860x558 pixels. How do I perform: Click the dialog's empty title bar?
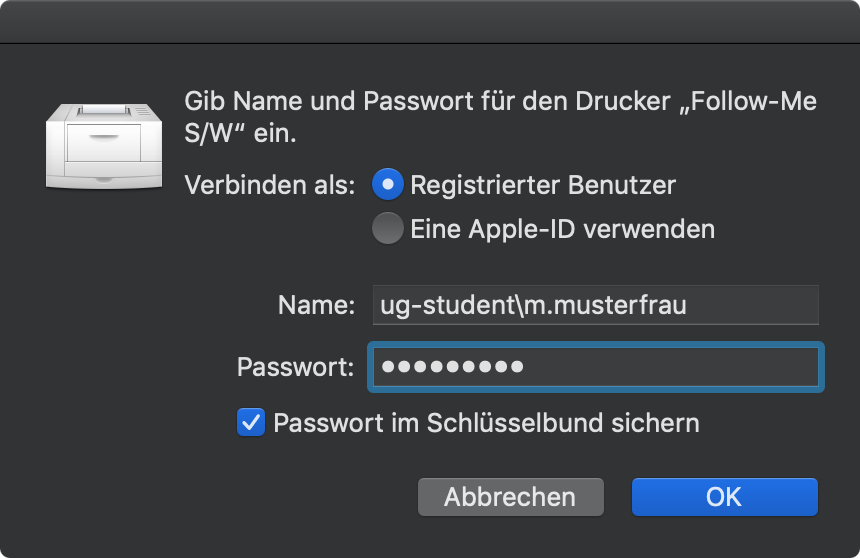pyautogui.click(x=430, y=22)
